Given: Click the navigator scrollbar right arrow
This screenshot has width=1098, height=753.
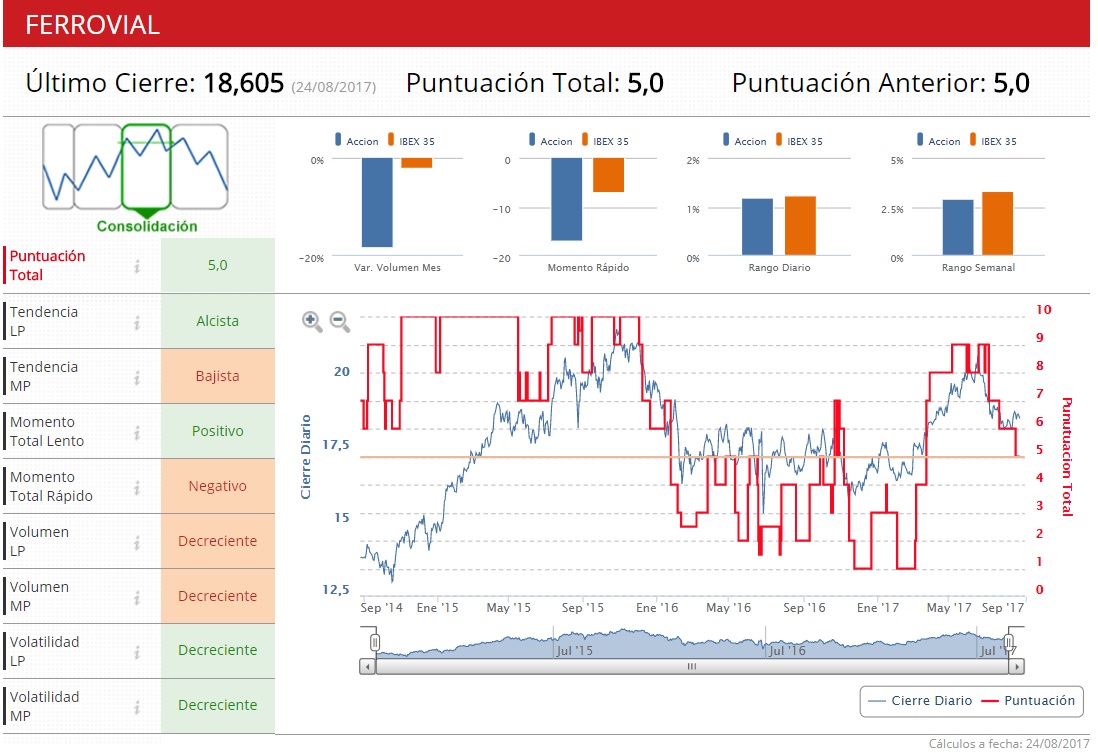Looking at the screenshot, I should point(1017,666).
